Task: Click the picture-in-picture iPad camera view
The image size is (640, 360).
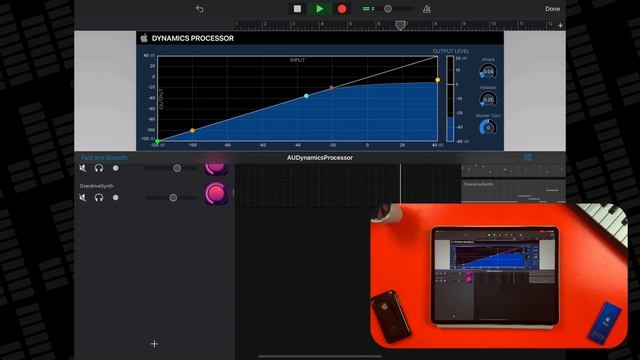Action: pos(499,276)
